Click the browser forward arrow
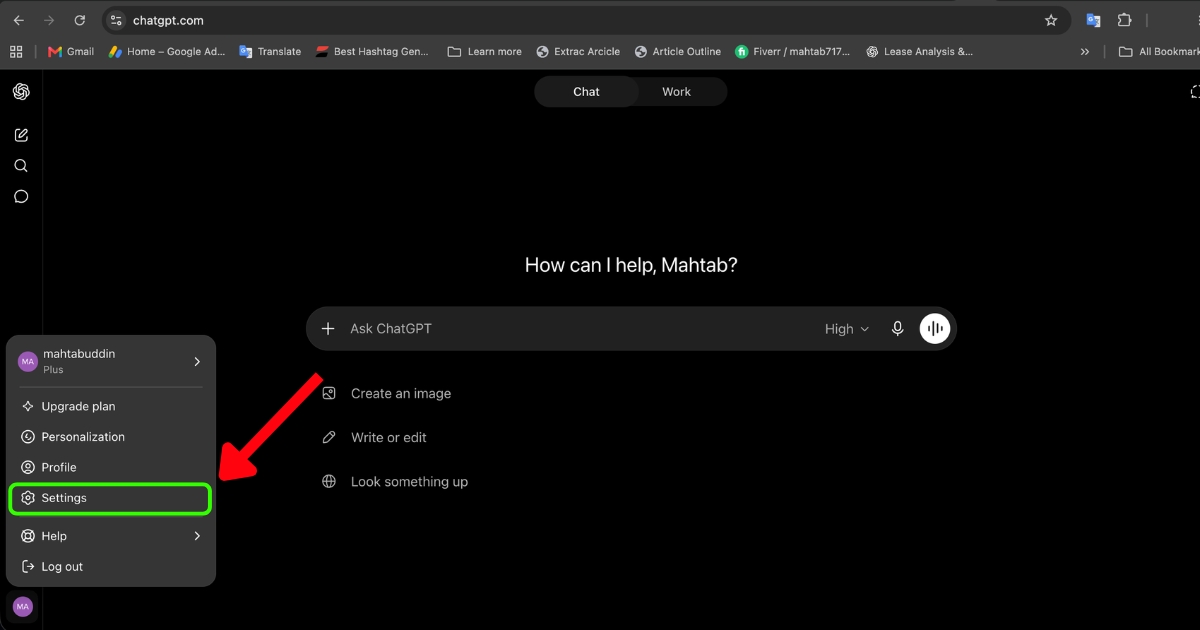This screenshot has width=1200, height=630. tap(49, 20)
